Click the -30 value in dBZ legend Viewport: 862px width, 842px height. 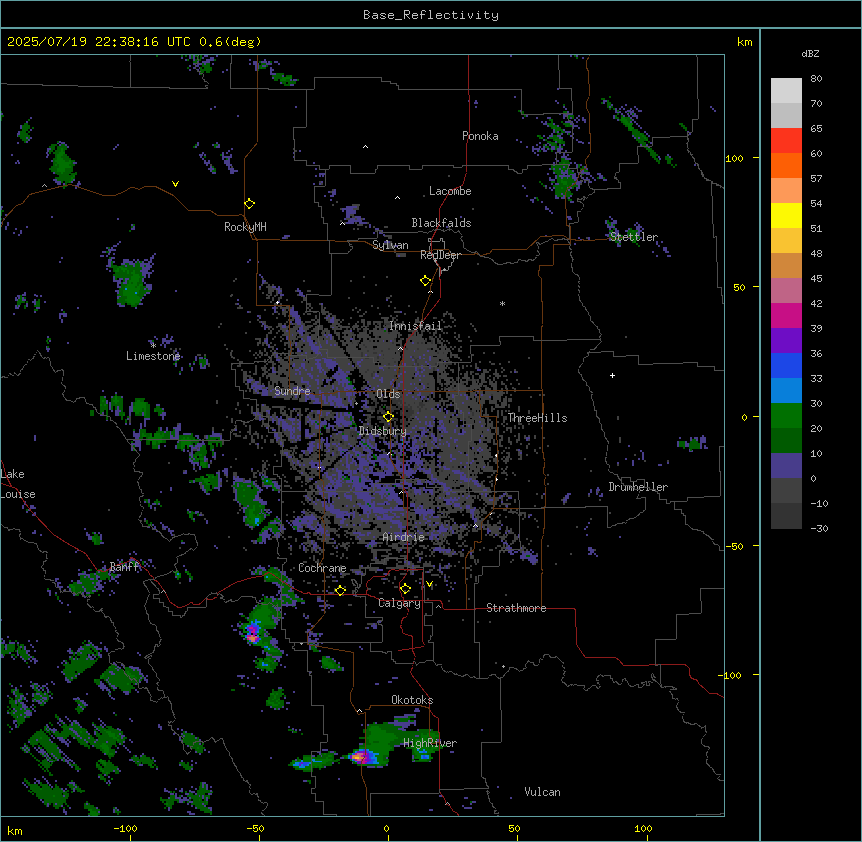(819, 528)
